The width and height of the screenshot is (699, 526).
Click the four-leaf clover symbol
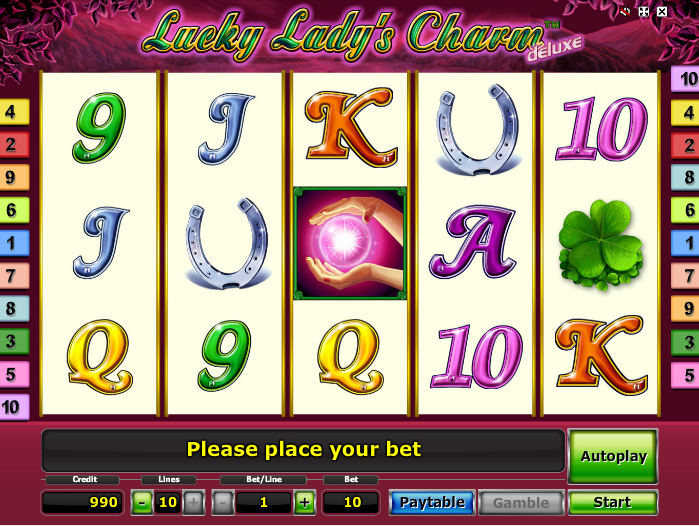click(601, 245)
